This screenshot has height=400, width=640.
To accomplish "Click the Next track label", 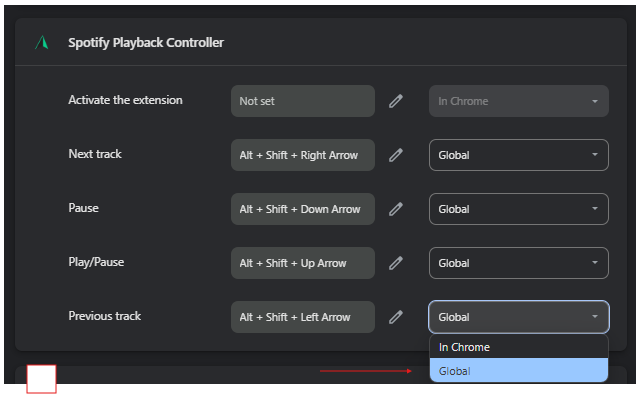I will point(95,154).
